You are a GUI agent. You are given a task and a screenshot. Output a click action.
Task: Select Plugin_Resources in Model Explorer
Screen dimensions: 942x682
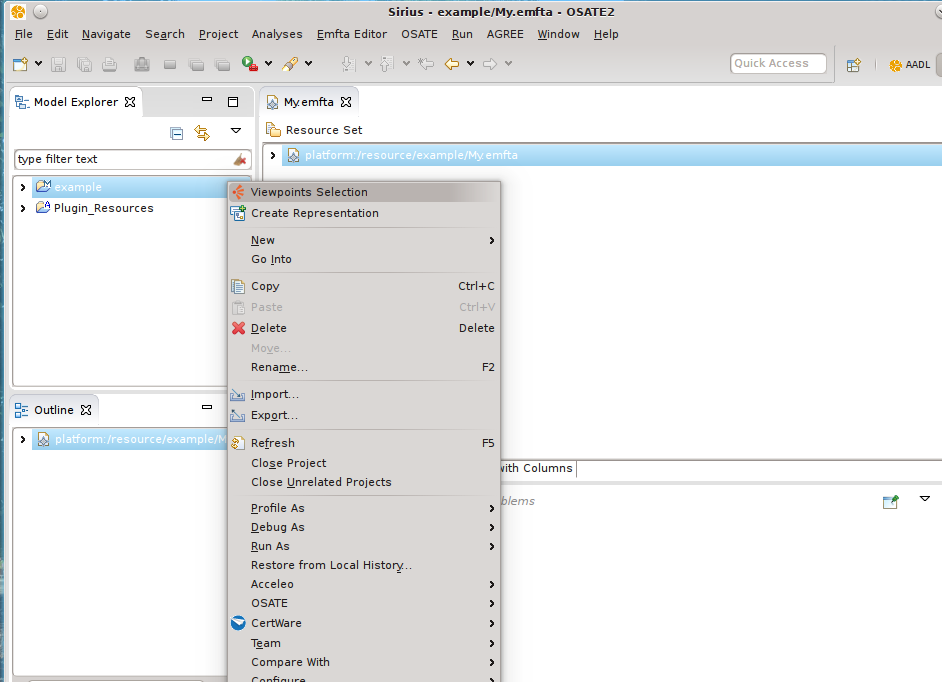click(x=103, y=208)
